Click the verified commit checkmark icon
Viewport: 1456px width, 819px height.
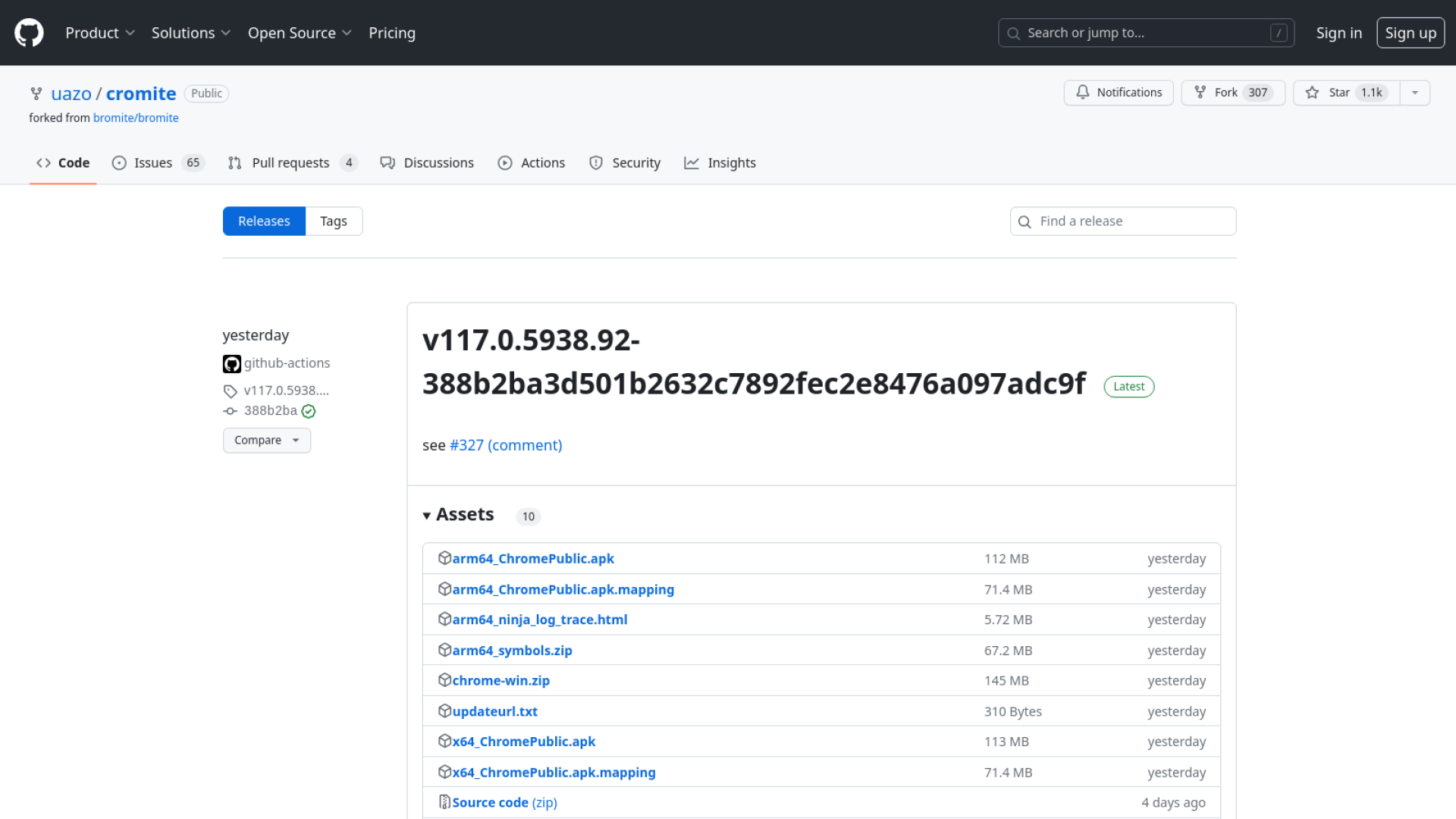[309, 412]
